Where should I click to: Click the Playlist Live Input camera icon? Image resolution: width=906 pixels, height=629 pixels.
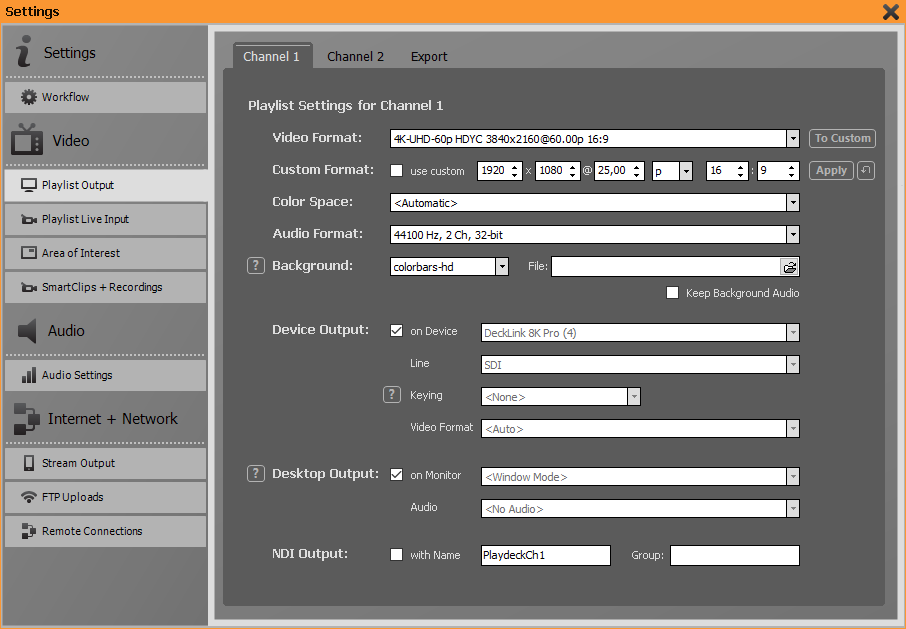(x=28, y=219)
